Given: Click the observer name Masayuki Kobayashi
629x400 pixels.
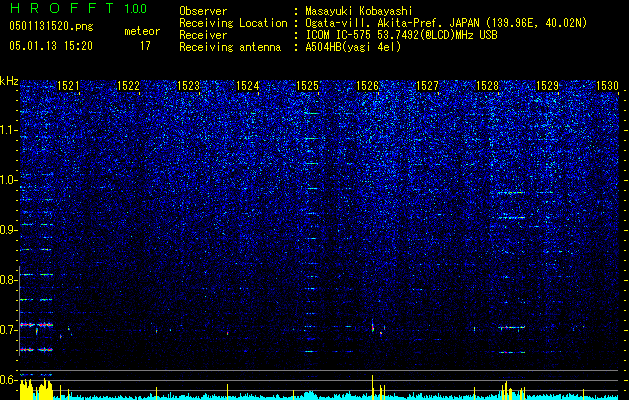Looking at the screenshot, I should click(359, 11).
